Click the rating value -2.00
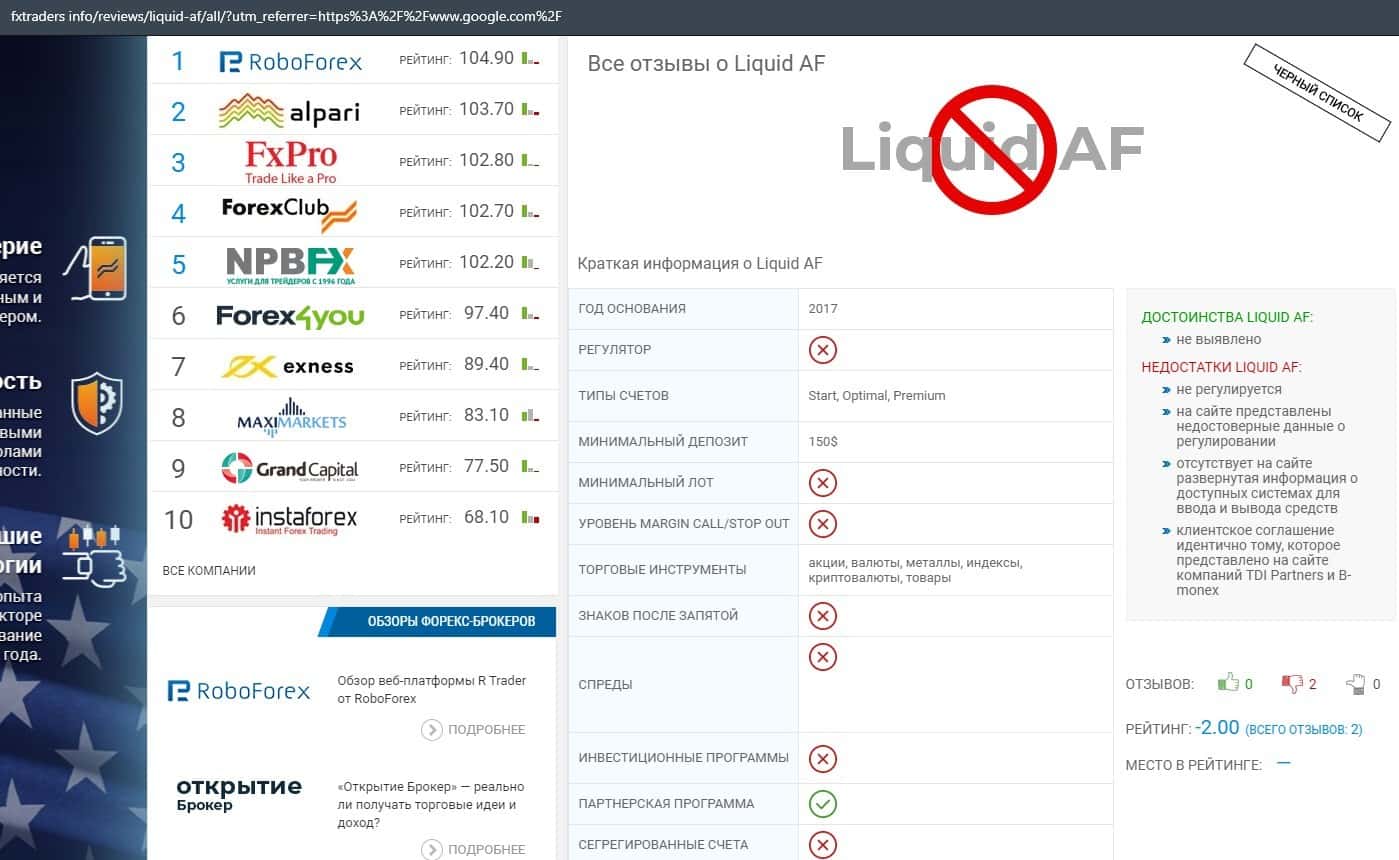This screenshot has width=1399, height=860. [1217, 728]
